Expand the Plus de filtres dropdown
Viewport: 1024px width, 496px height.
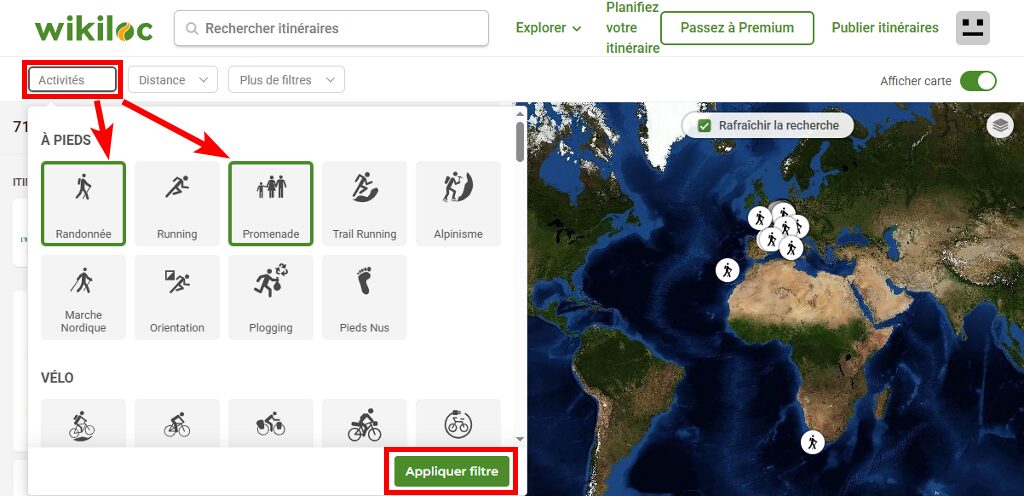286,80
